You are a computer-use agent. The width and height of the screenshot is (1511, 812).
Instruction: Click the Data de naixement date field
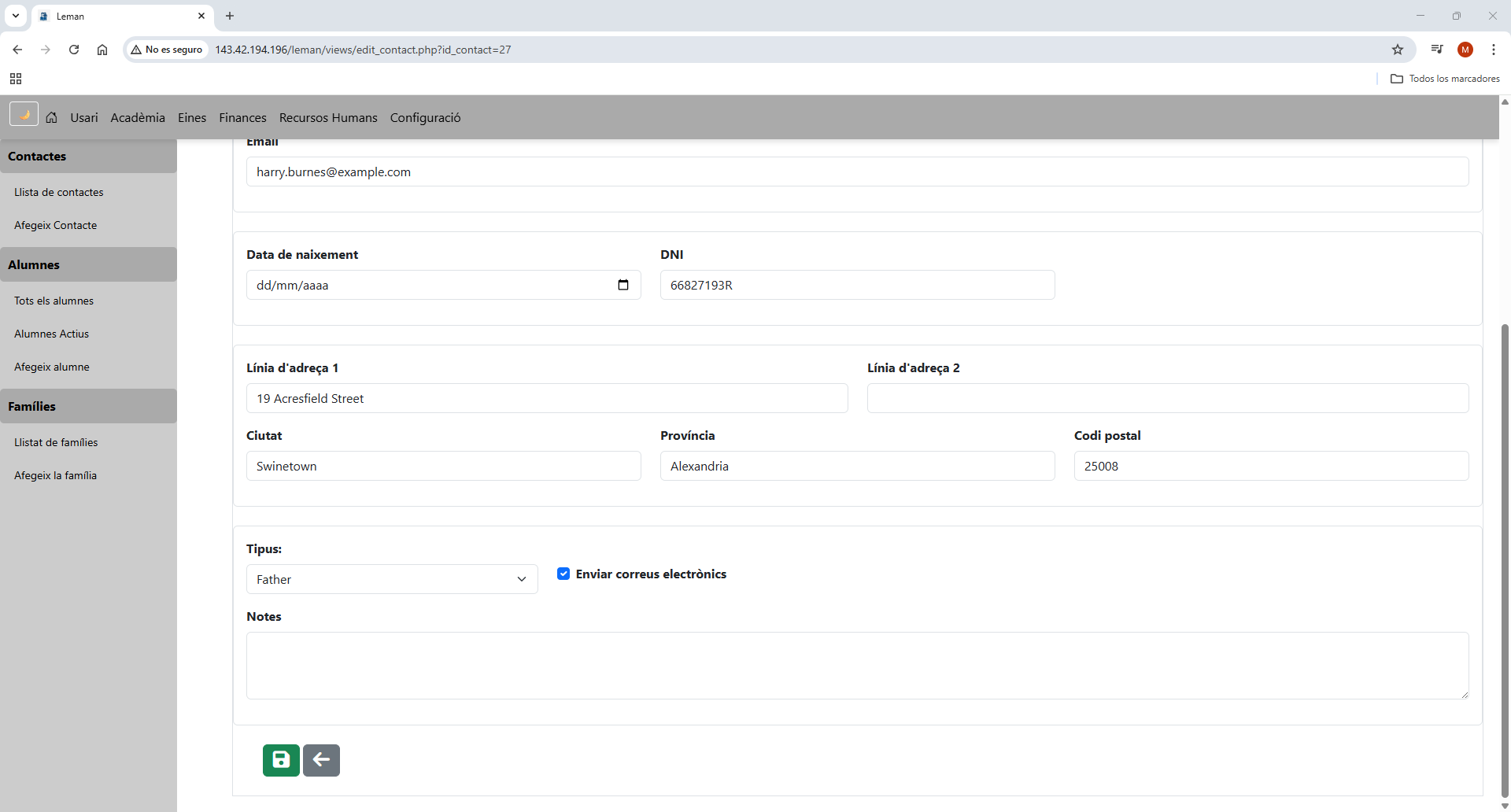pyautogui.click(x=443, y=285)
